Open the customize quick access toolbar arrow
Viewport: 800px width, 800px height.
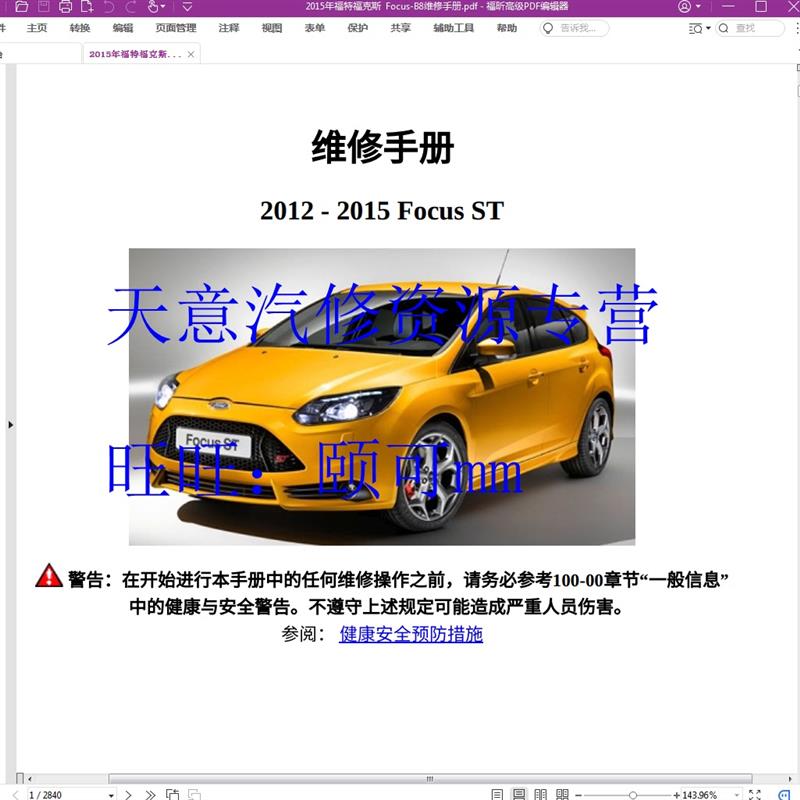187,7
